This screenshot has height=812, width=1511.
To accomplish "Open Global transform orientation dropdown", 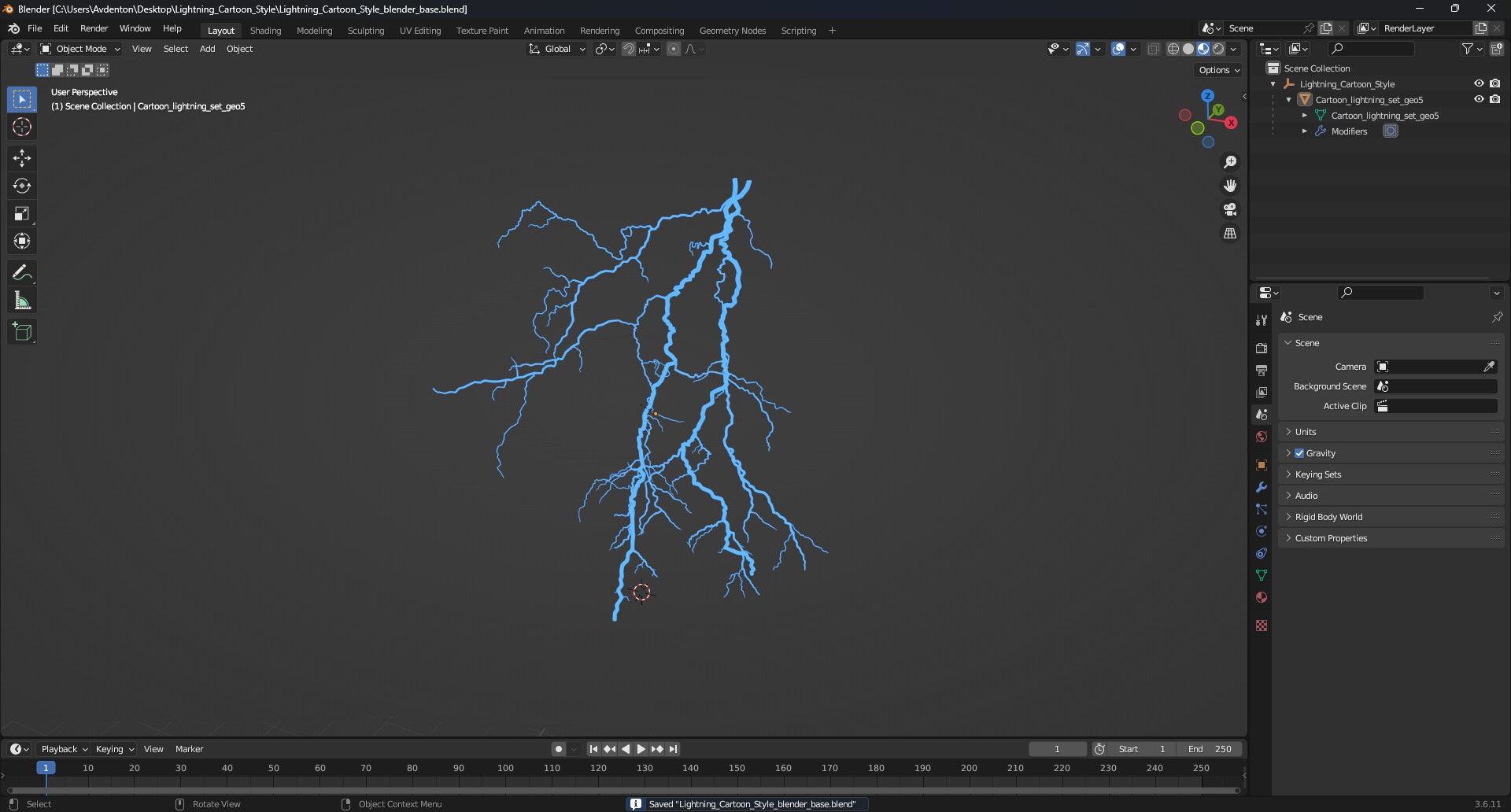I will pos(557,49).
